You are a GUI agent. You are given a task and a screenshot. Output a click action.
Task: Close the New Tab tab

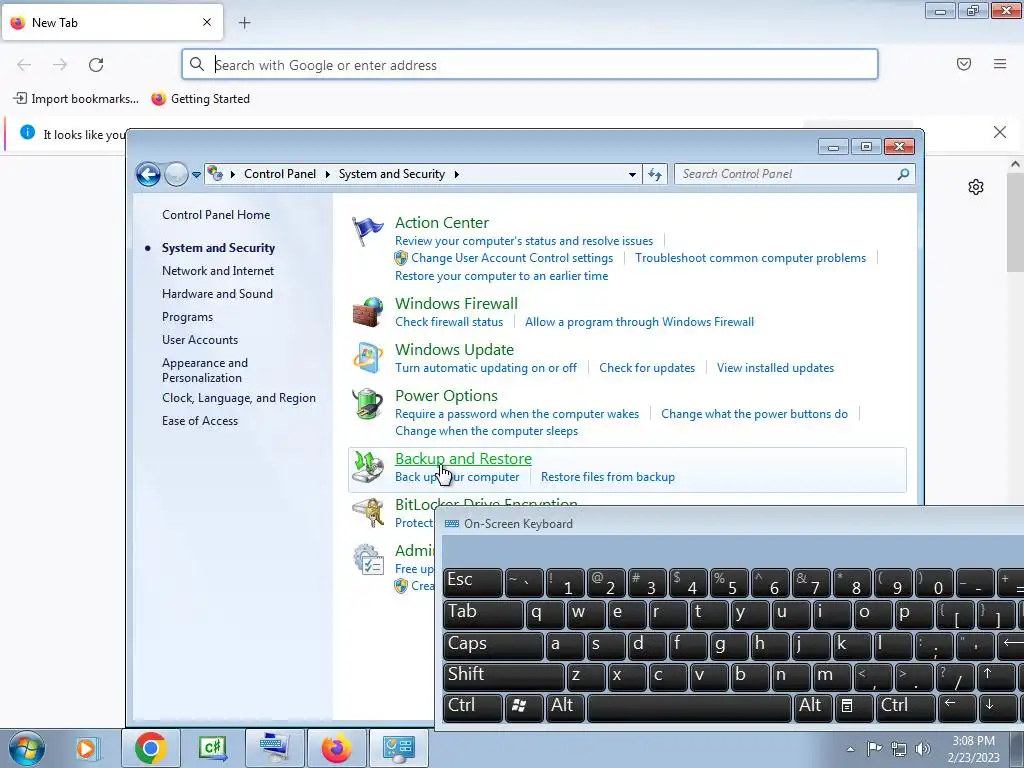tap(207, 22)
